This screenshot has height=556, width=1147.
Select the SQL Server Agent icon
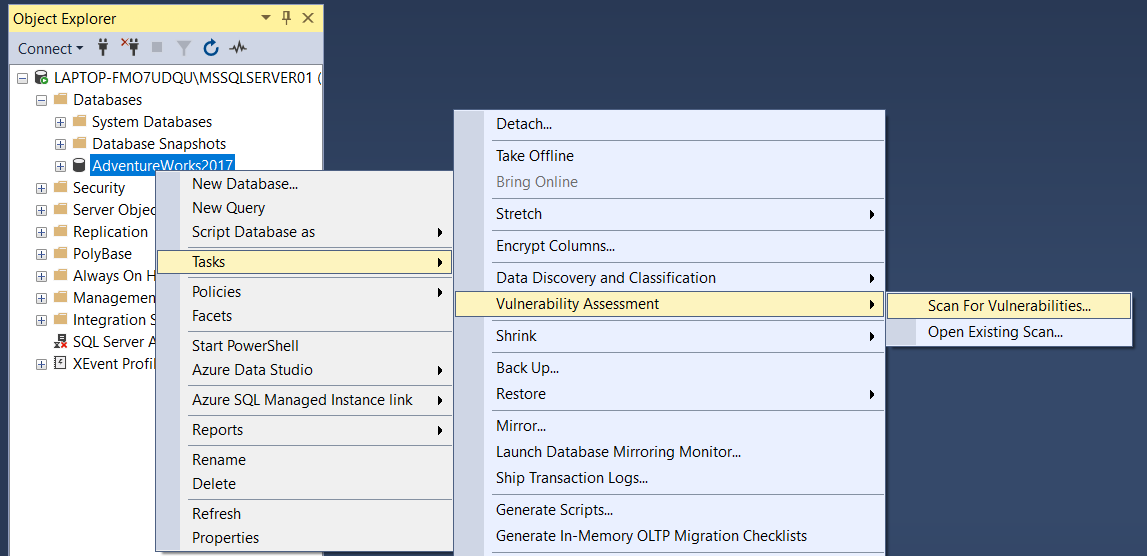[61, 342]
